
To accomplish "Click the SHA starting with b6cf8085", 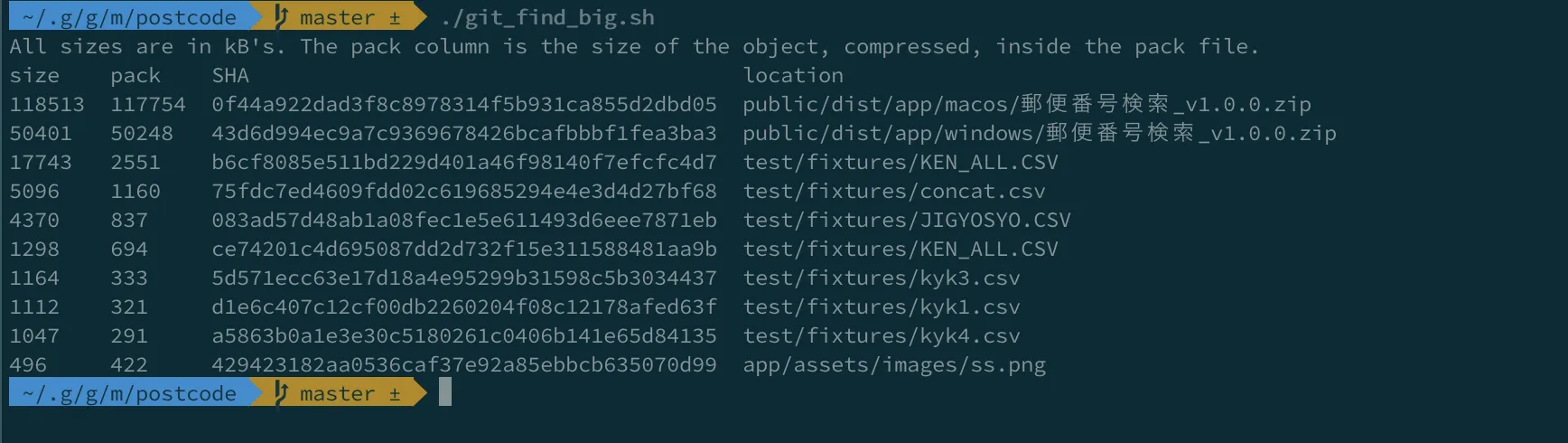I will (463, 162).
